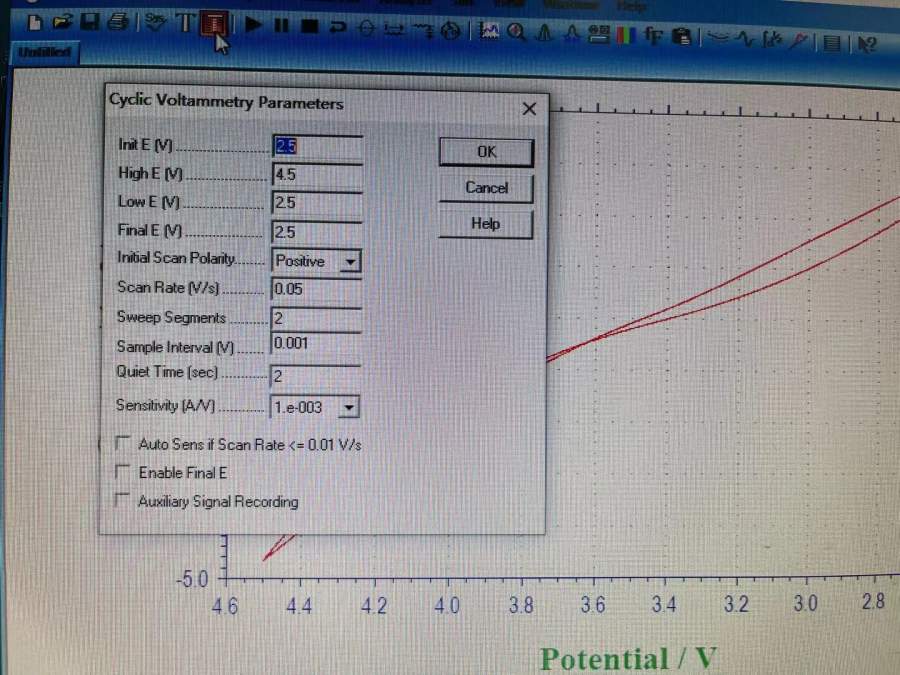Click the Save disk toolbar icon
This screenshot has height=675, width=900.
90,21
